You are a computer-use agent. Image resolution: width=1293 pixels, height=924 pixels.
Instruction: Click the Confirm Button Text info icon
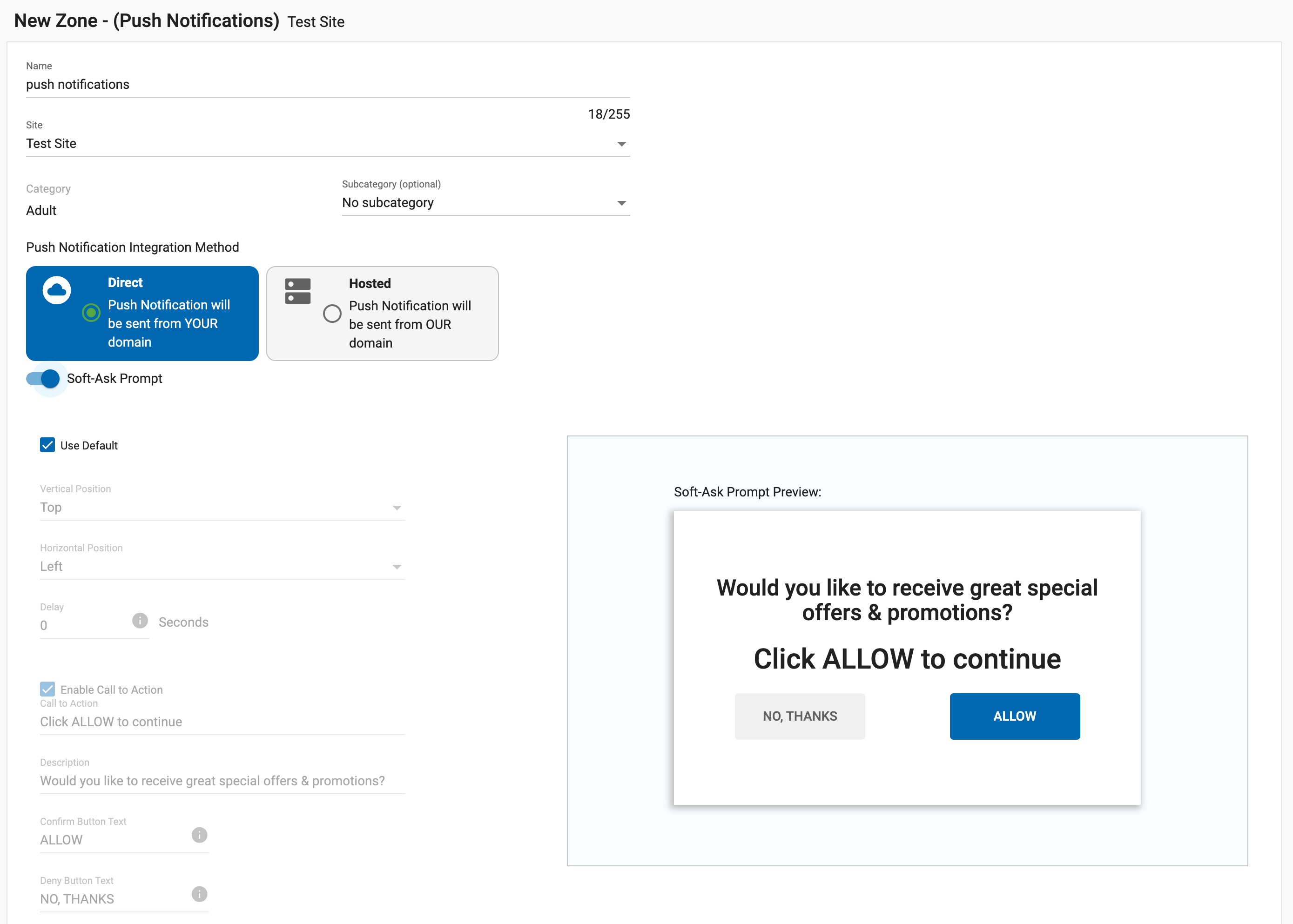[199, 835]
